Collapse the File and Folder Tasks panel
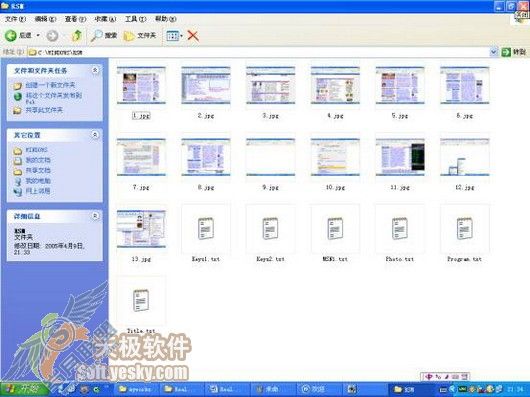Screen dimensions: 530x397 (95, 70)
